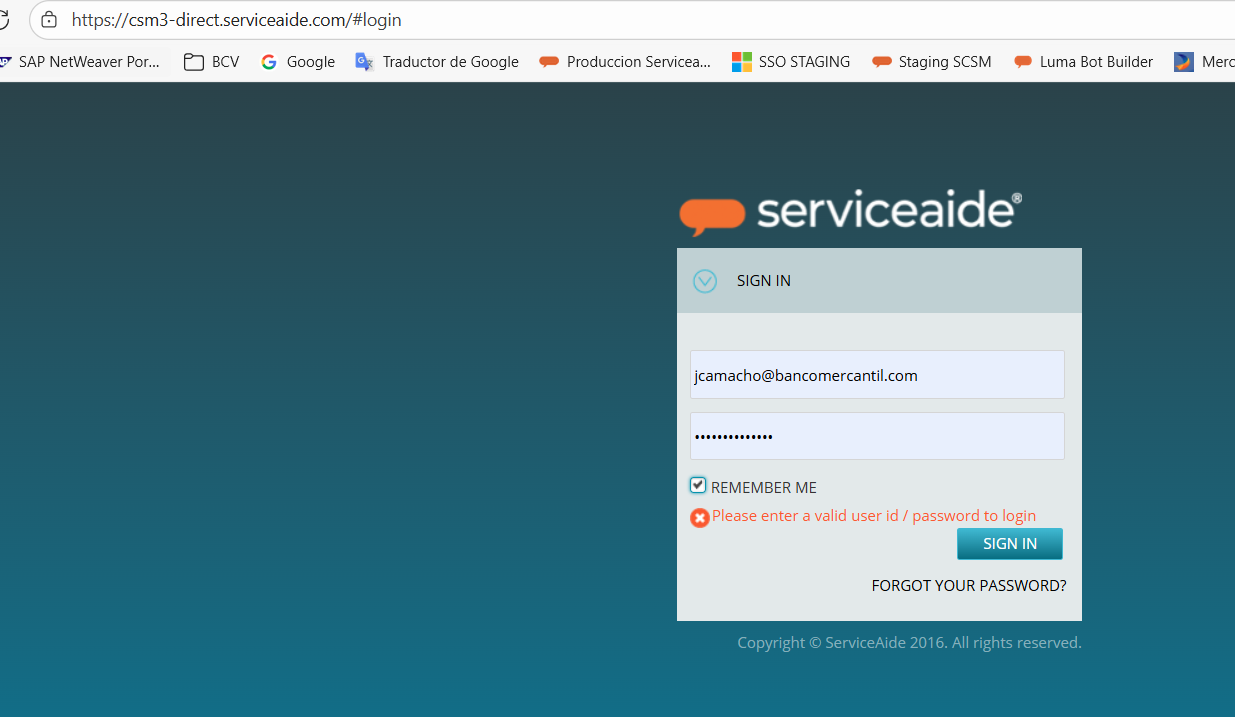Collapse the SIGN IN panel chevron
The image size is (1235, 717).
coord(705,281)
